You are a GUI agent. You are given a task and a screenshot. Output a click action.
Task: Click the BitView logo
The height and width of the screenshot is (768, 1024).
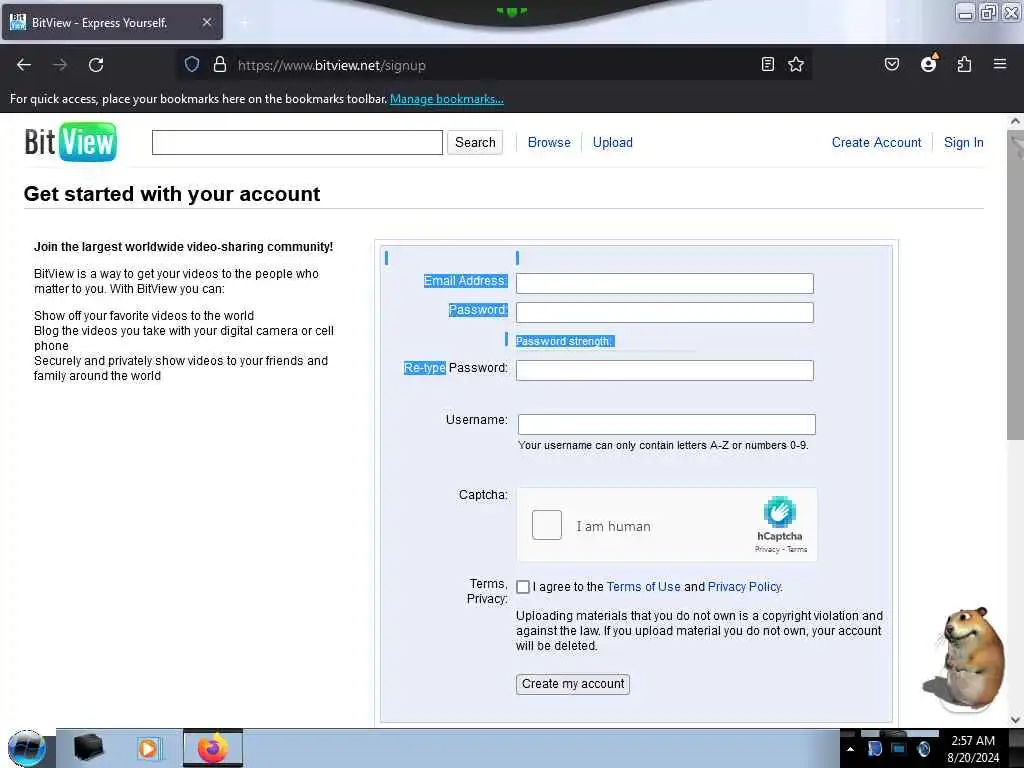click(x=71, y=142)
